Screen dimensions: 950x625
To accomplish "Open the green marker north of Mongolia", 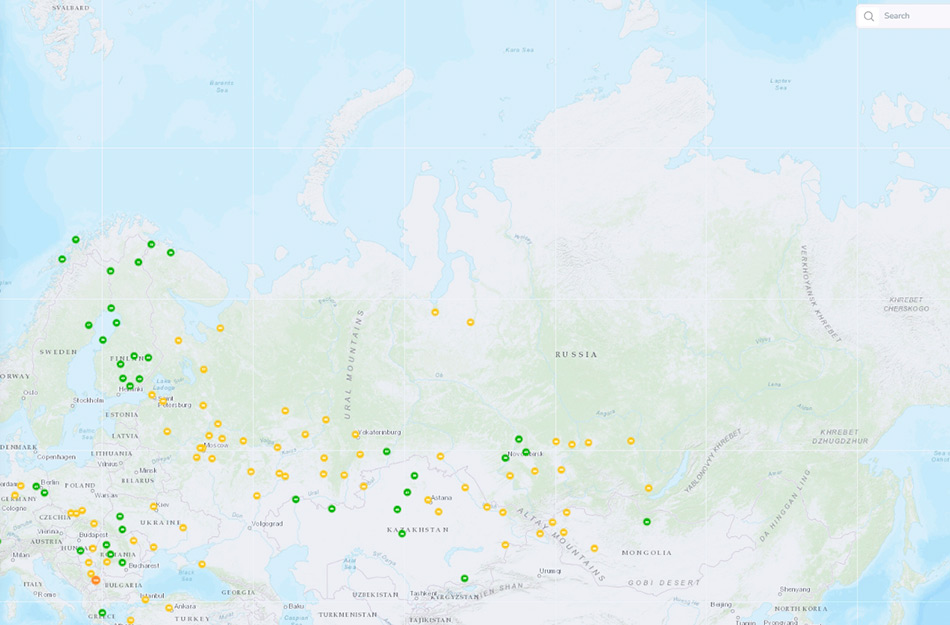I will [647, 522].
